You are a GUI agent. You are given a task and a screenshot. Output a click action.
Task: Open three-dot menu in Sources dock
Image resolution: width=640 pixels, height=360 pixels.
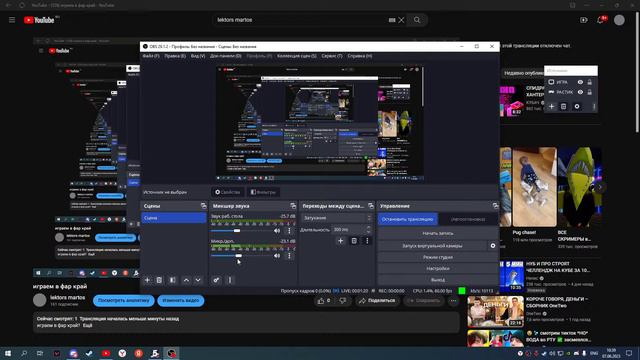click(x=594, y=107)
